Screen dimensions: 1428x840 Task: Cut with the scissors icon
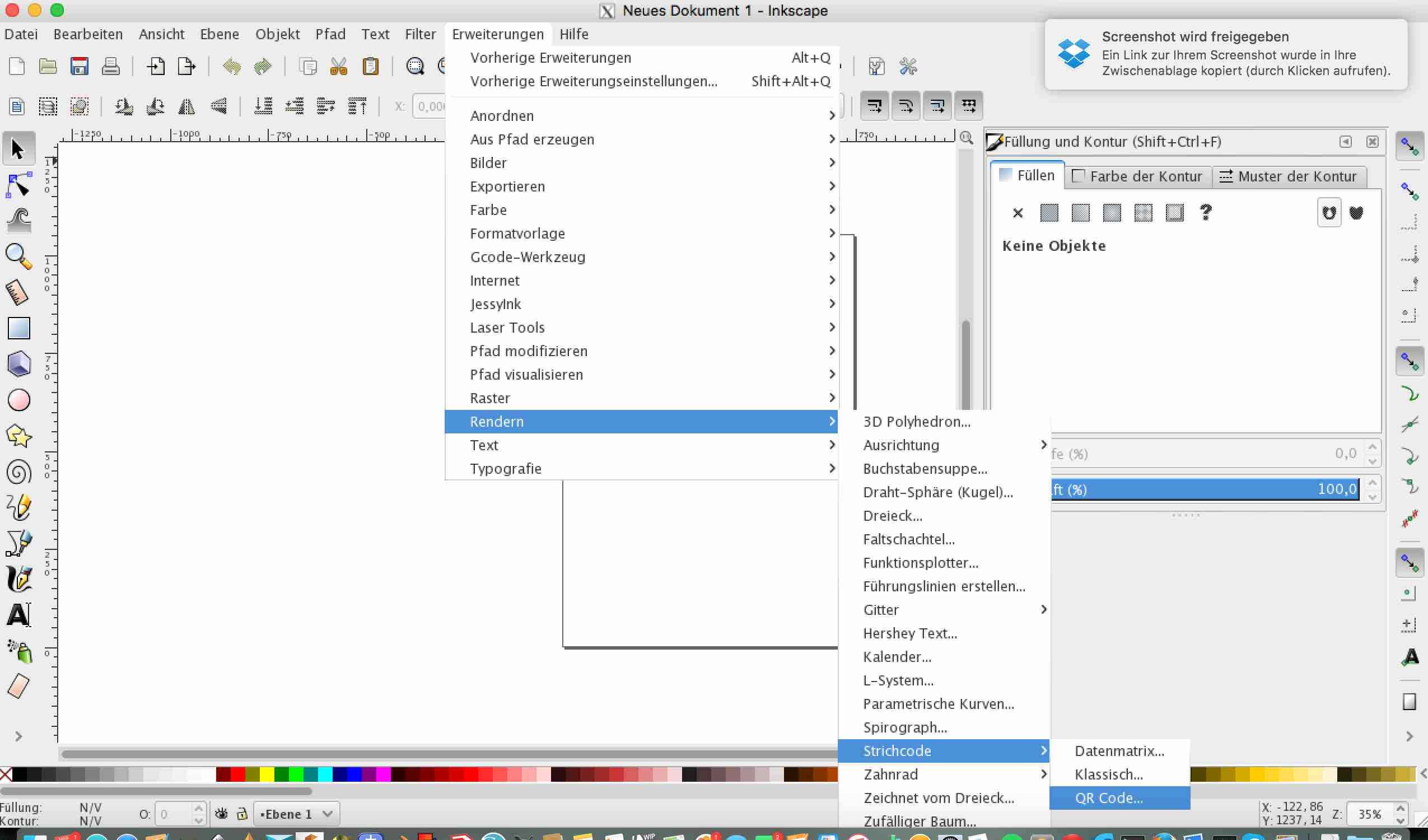coord(339,66)
